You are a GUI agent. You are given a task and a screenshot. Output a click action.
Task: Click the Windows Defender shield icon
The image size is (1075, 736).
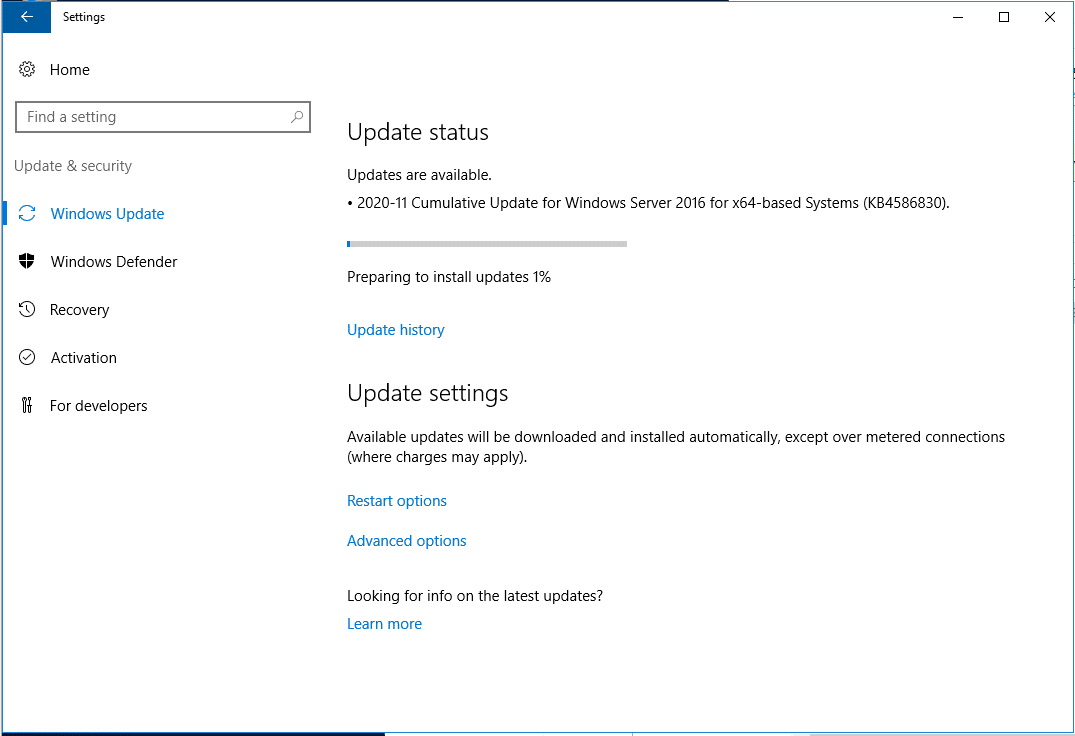27,261
